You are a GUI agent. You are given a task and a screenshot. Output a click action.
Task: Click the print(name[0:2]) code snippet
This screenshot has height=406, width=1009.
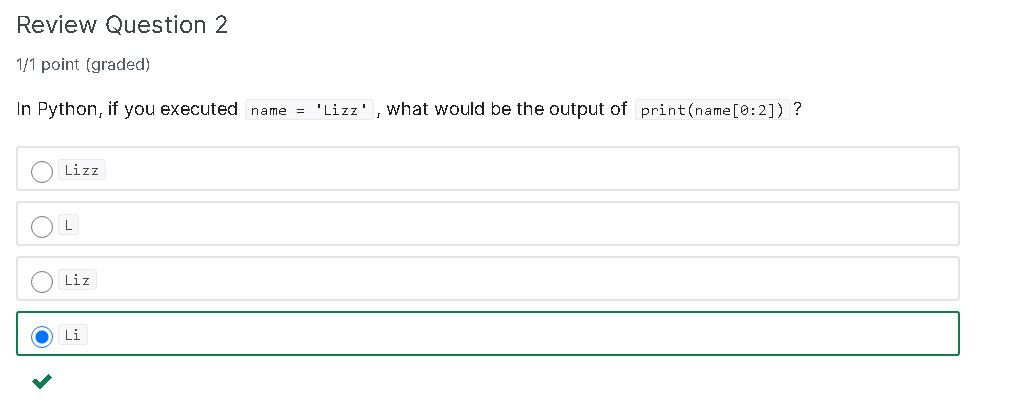pyautogui.click(x=712, y=110)
